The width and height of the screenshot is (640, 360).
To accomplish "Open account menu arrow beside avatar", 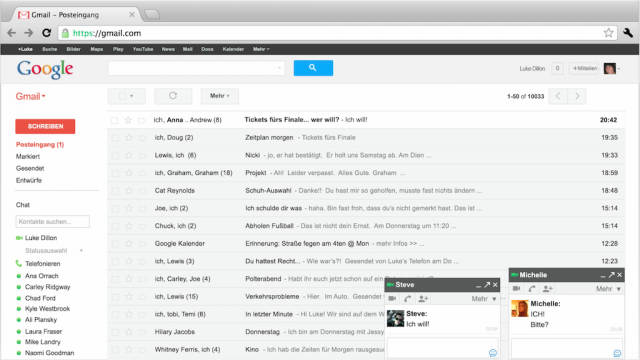I will pyautogui.click(x=619, y=69).
